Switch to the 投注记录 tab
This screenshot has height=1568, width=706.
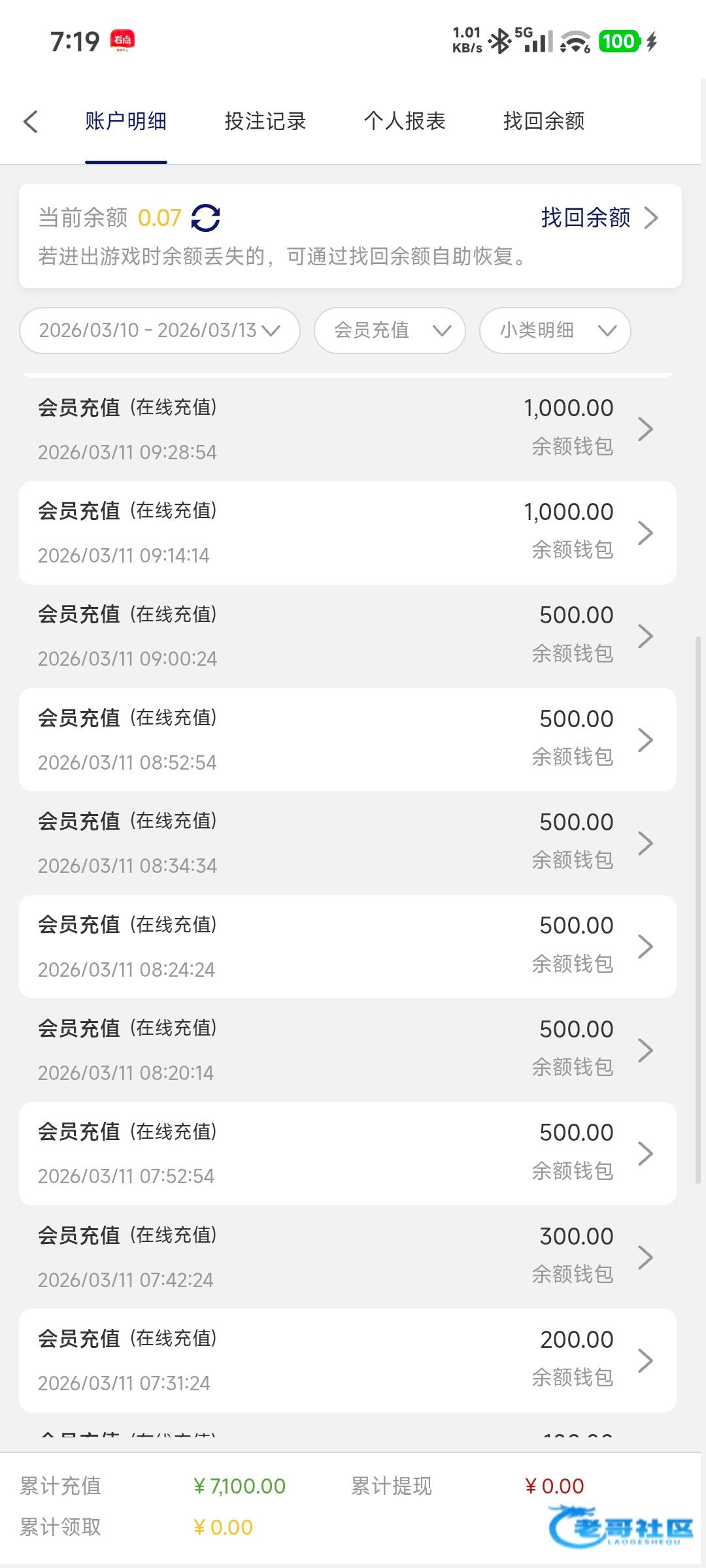(x=265, y=122)
